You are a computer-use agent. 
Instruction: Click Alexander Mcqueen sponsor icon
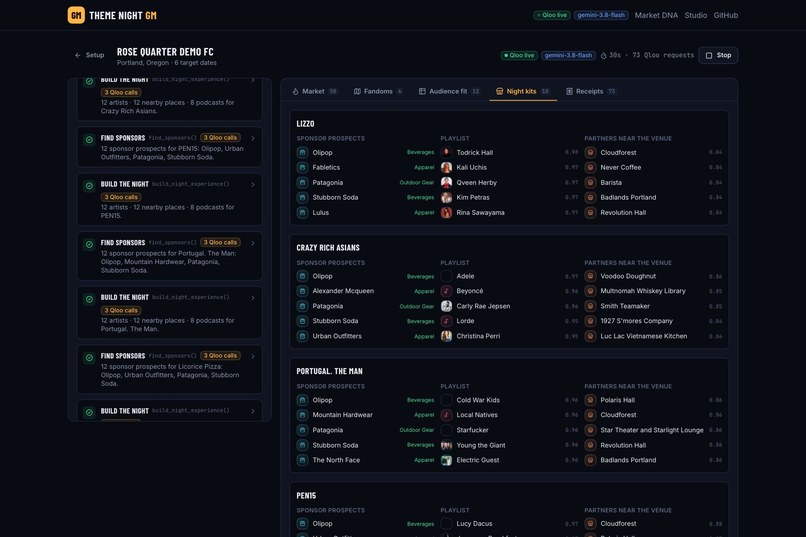(302, 291)
